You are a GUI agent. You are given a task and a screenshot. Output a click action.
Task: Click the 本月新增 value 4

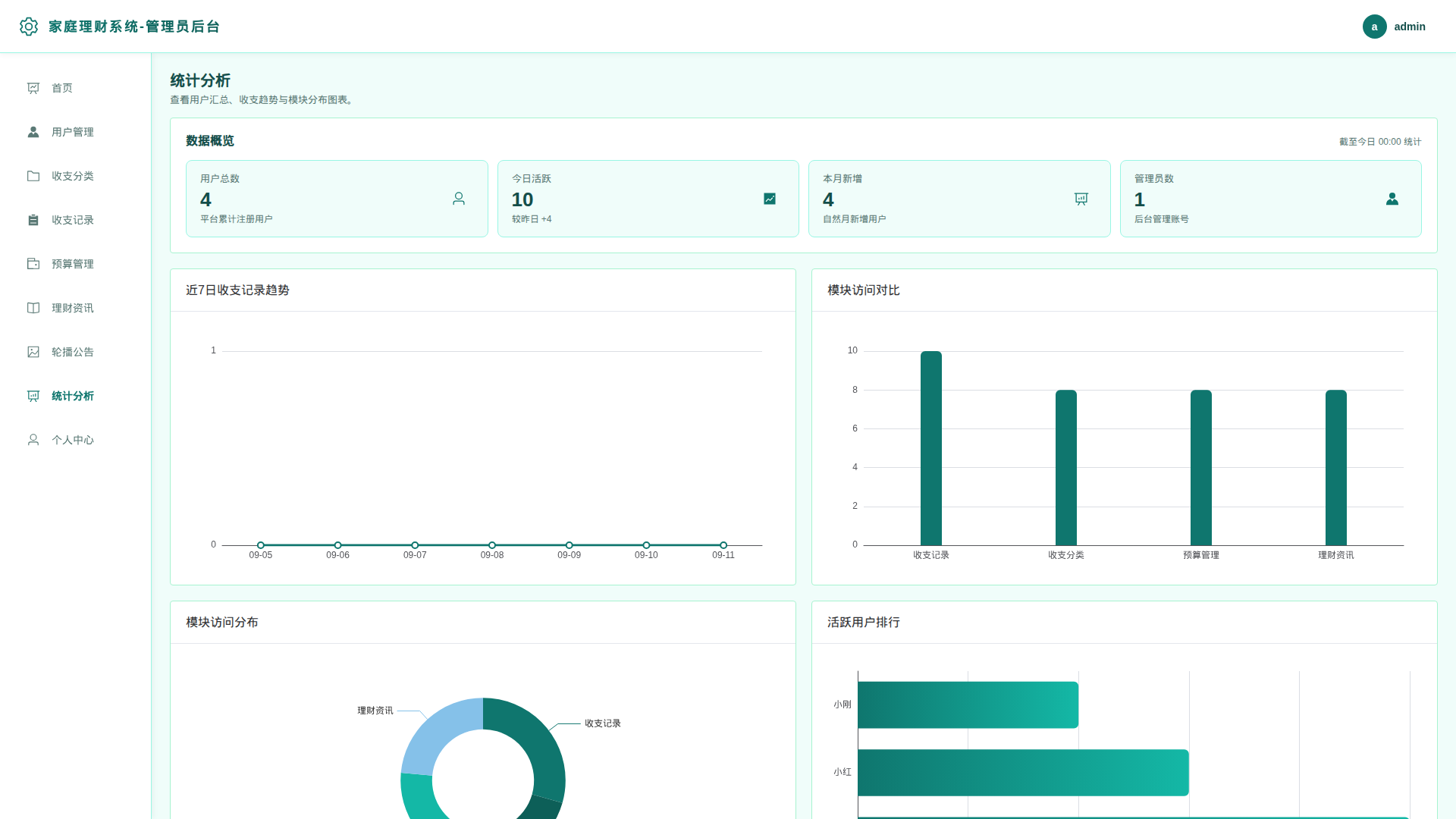tap(828, 199)
